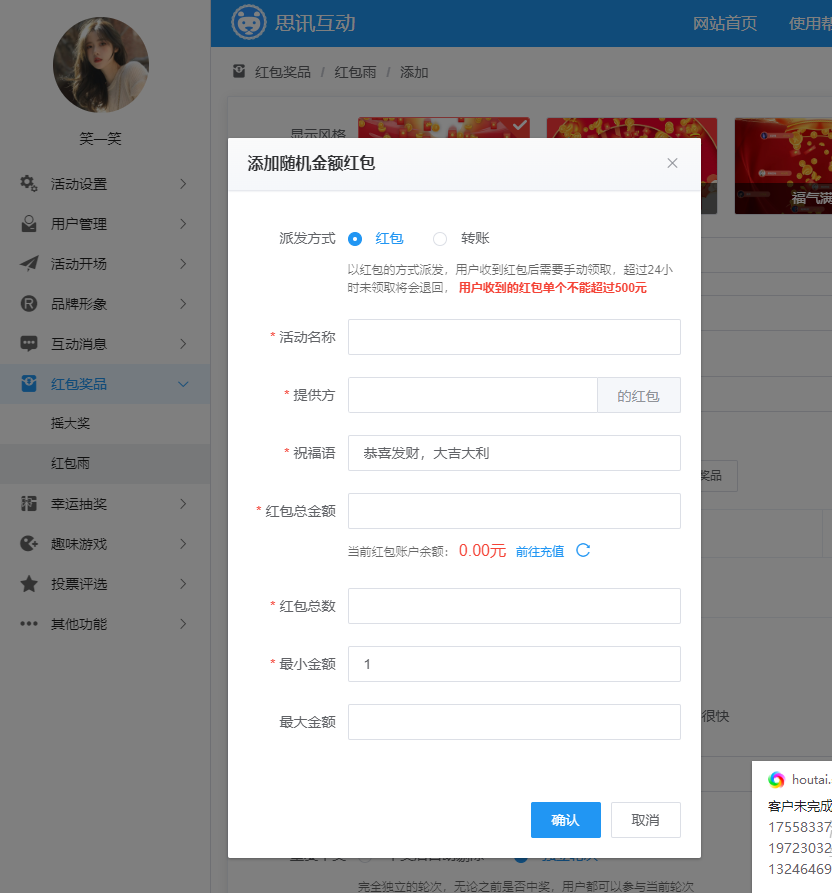Refresh the red packet account balance

[x=583, y=550]
